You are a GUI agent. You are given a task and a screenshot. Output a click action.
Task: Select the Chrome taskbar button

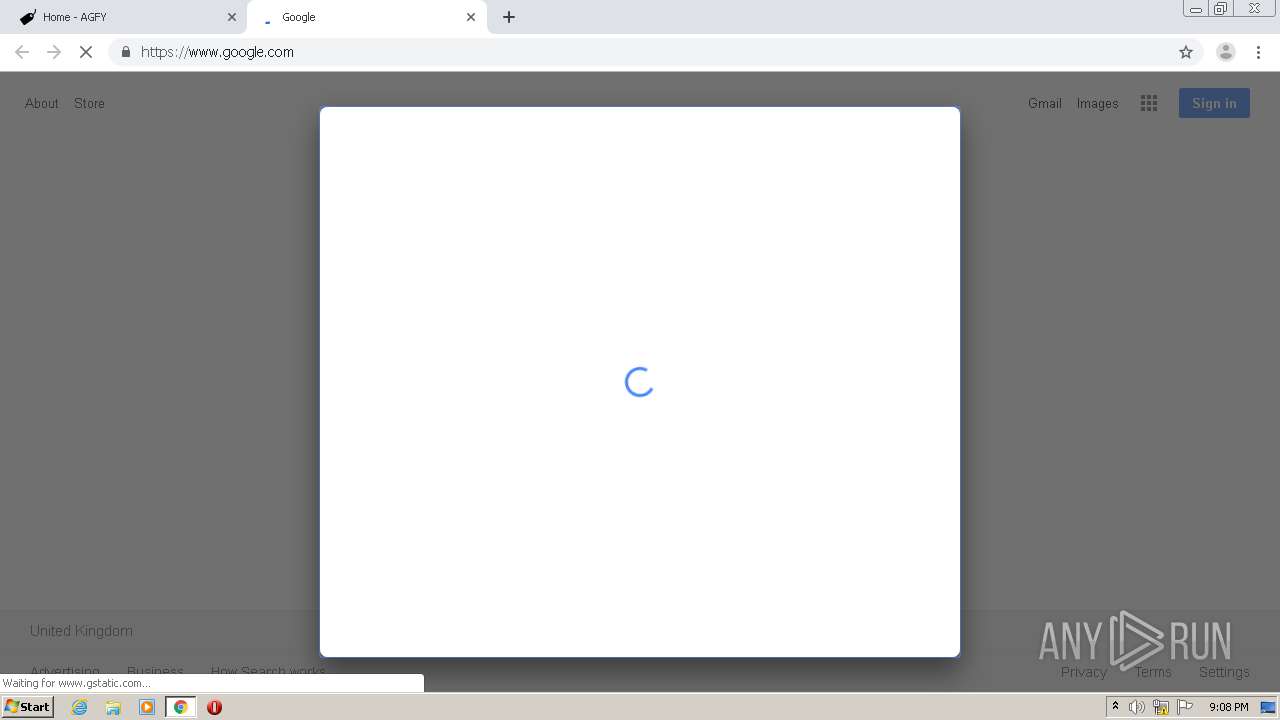(x=180, y=707)
